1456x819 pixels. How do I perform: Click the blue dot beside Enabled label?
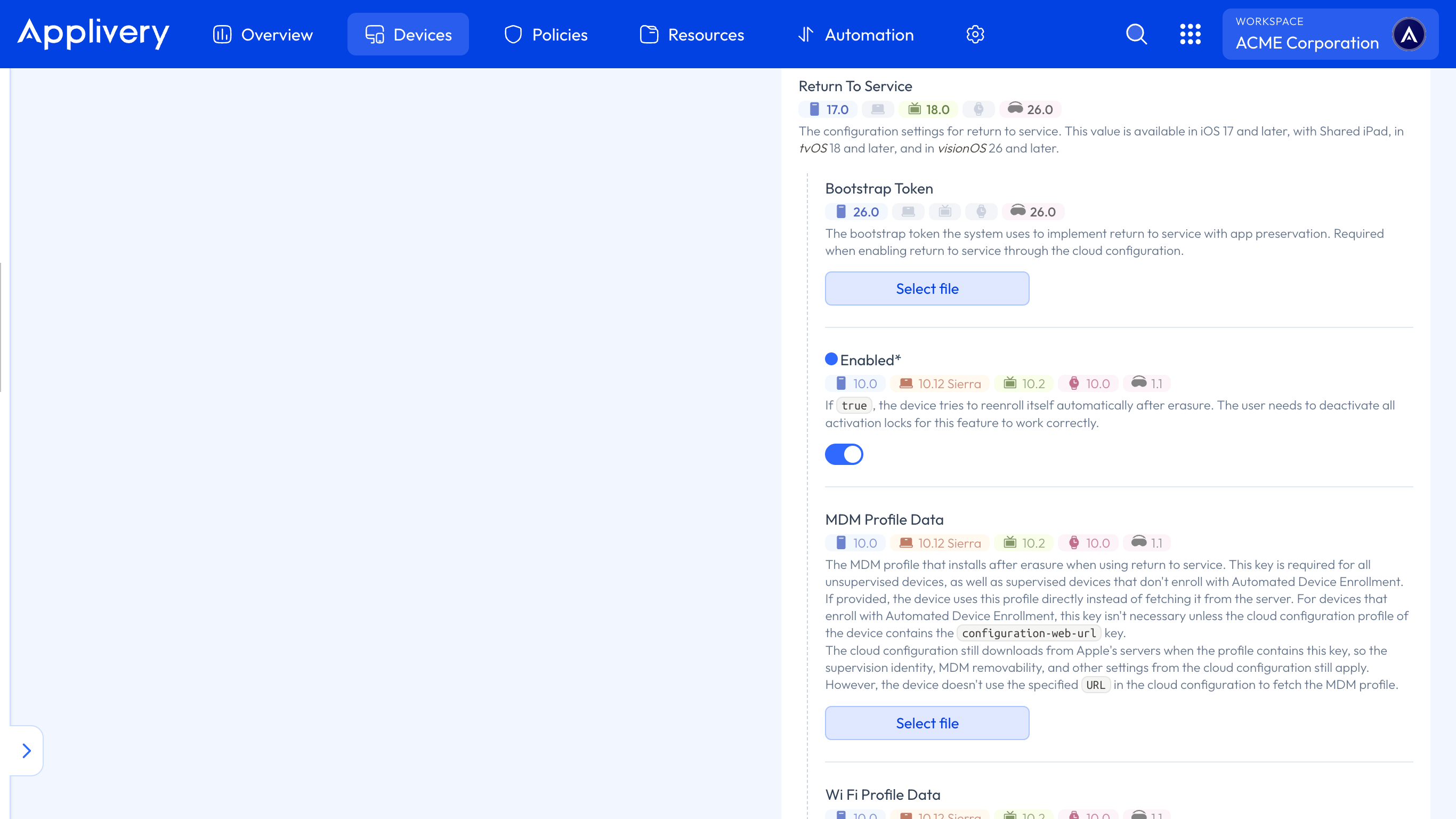pos(831,359)
